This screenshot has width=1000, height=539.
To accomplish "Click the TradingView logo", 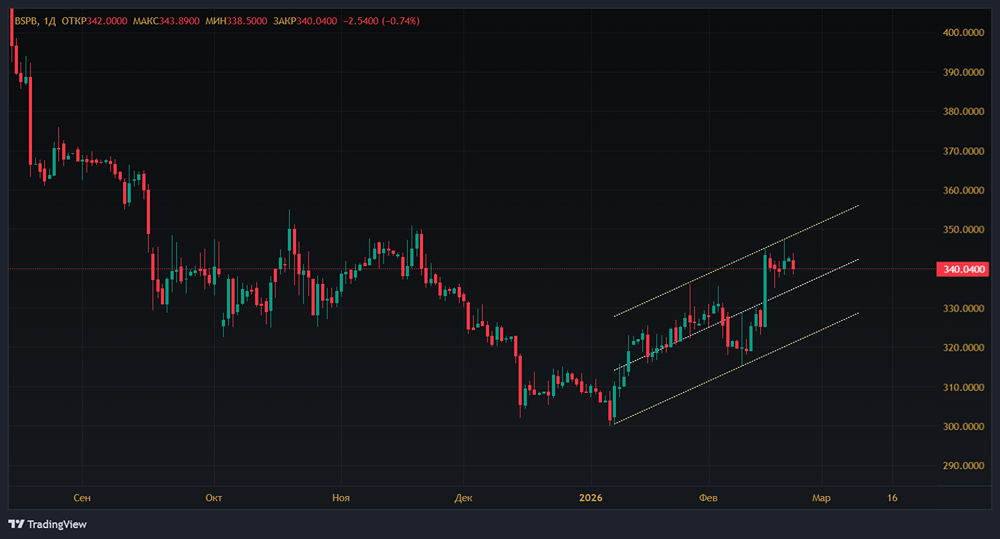I will pos(48,524).
